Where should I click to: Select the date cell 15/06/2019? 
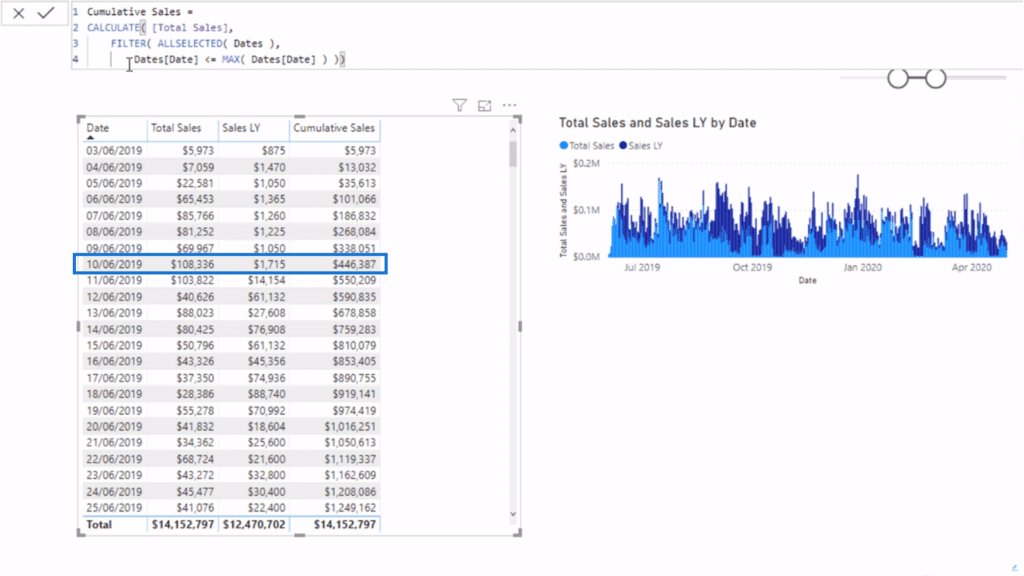pyautogui.click(x=114, y=345)
